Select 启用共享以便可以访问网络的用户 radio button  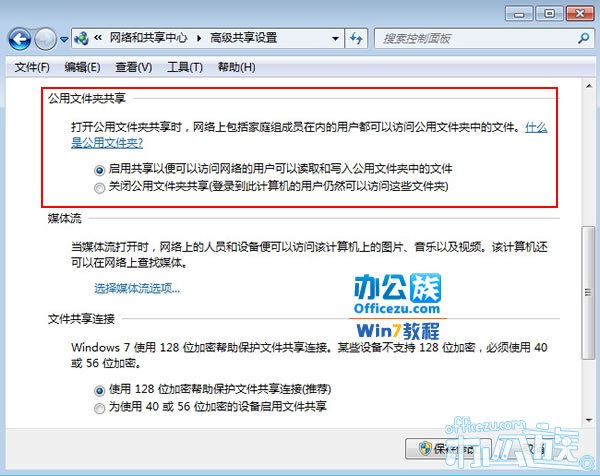point(99,170)
